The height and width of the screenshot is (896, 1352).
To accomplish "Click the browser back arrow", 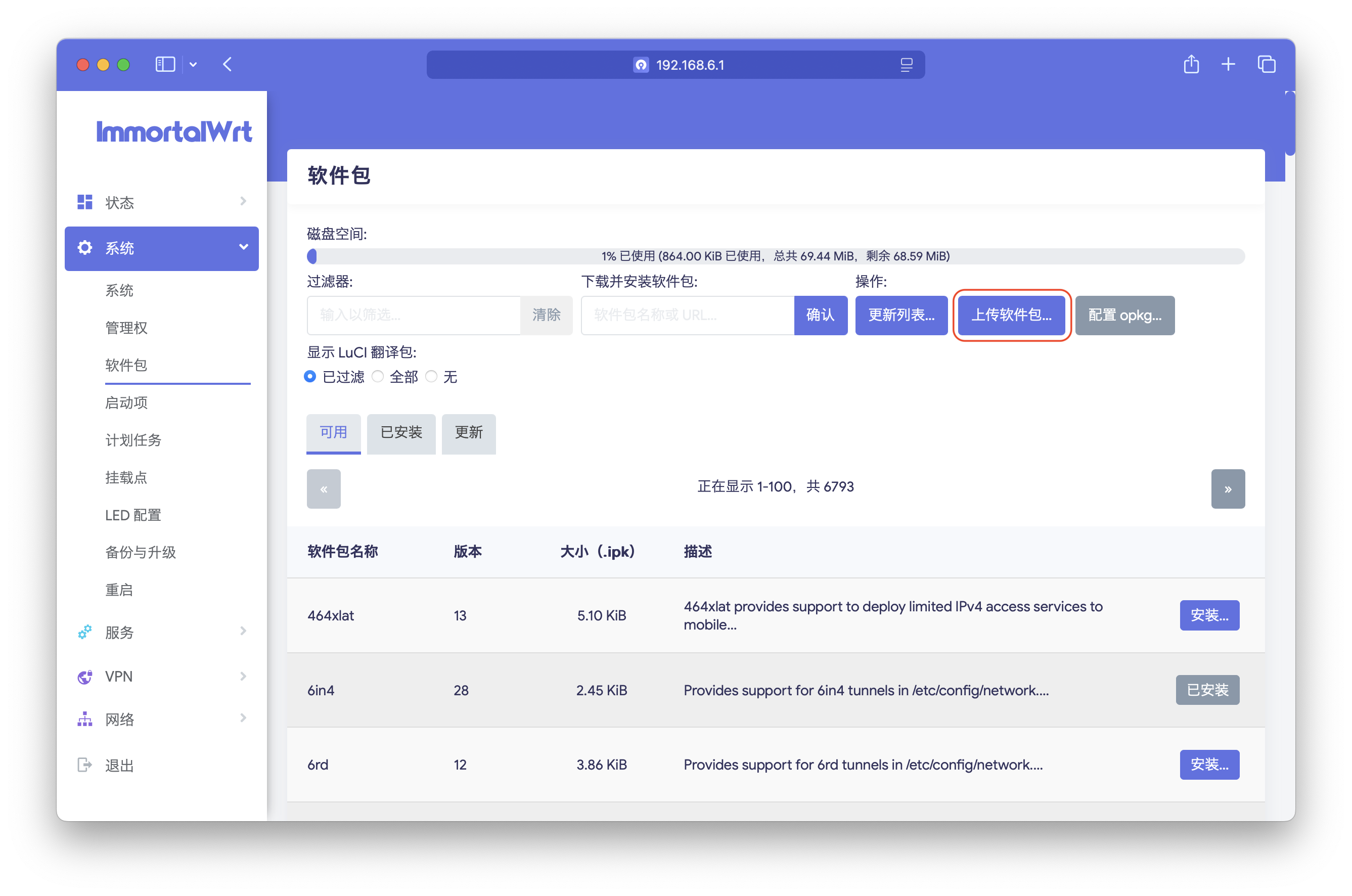I will 228,65.
